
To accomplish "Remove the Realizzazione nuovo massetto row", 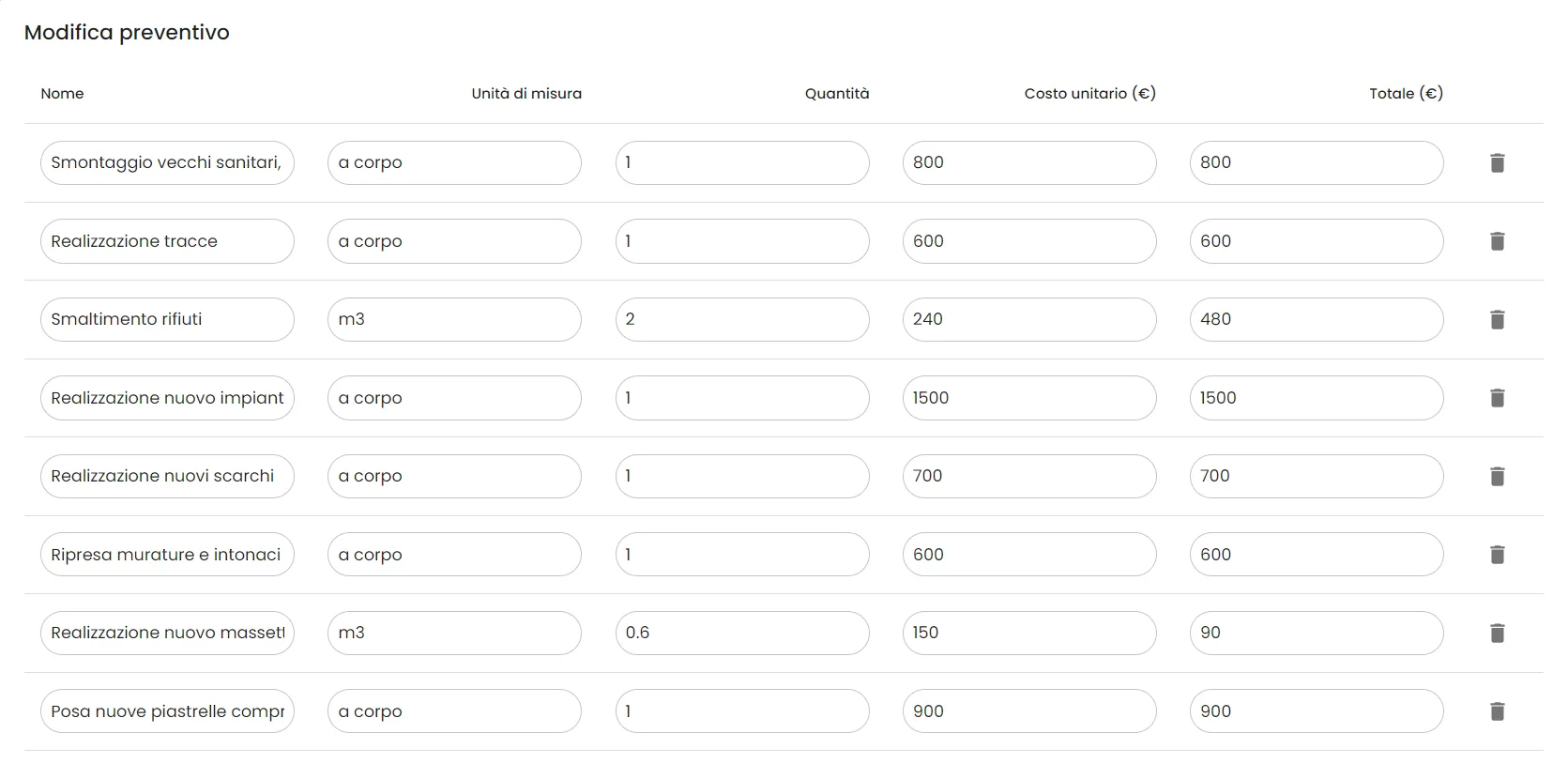I will [1497, 634].
